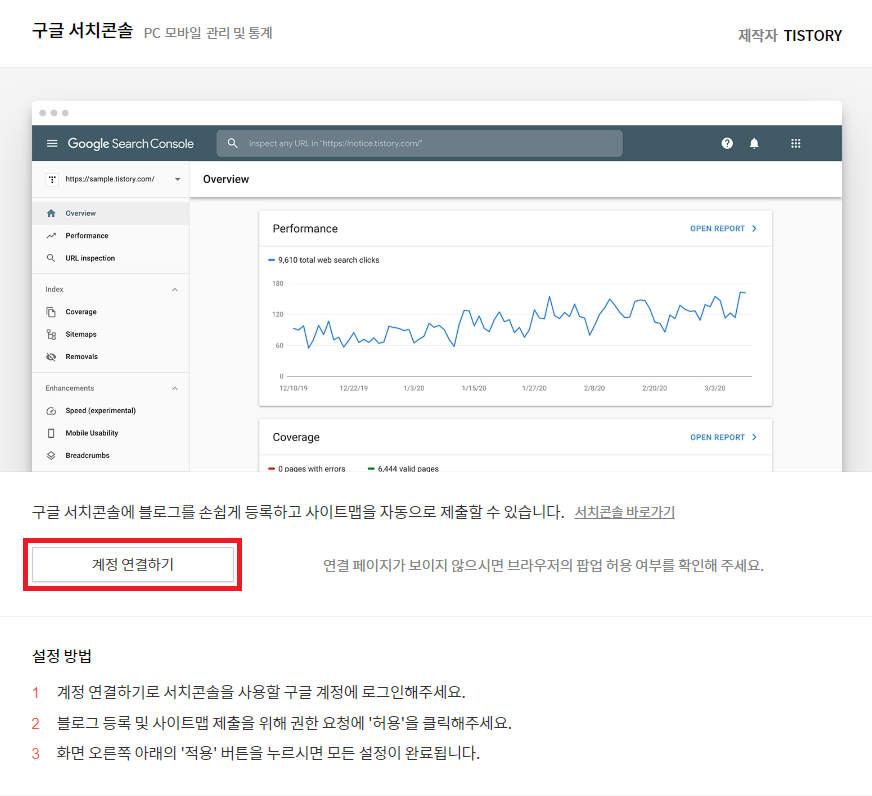Viewport: 872px width, 796px height.
Task: Click the Performance card title
Action: click(305, 229)
